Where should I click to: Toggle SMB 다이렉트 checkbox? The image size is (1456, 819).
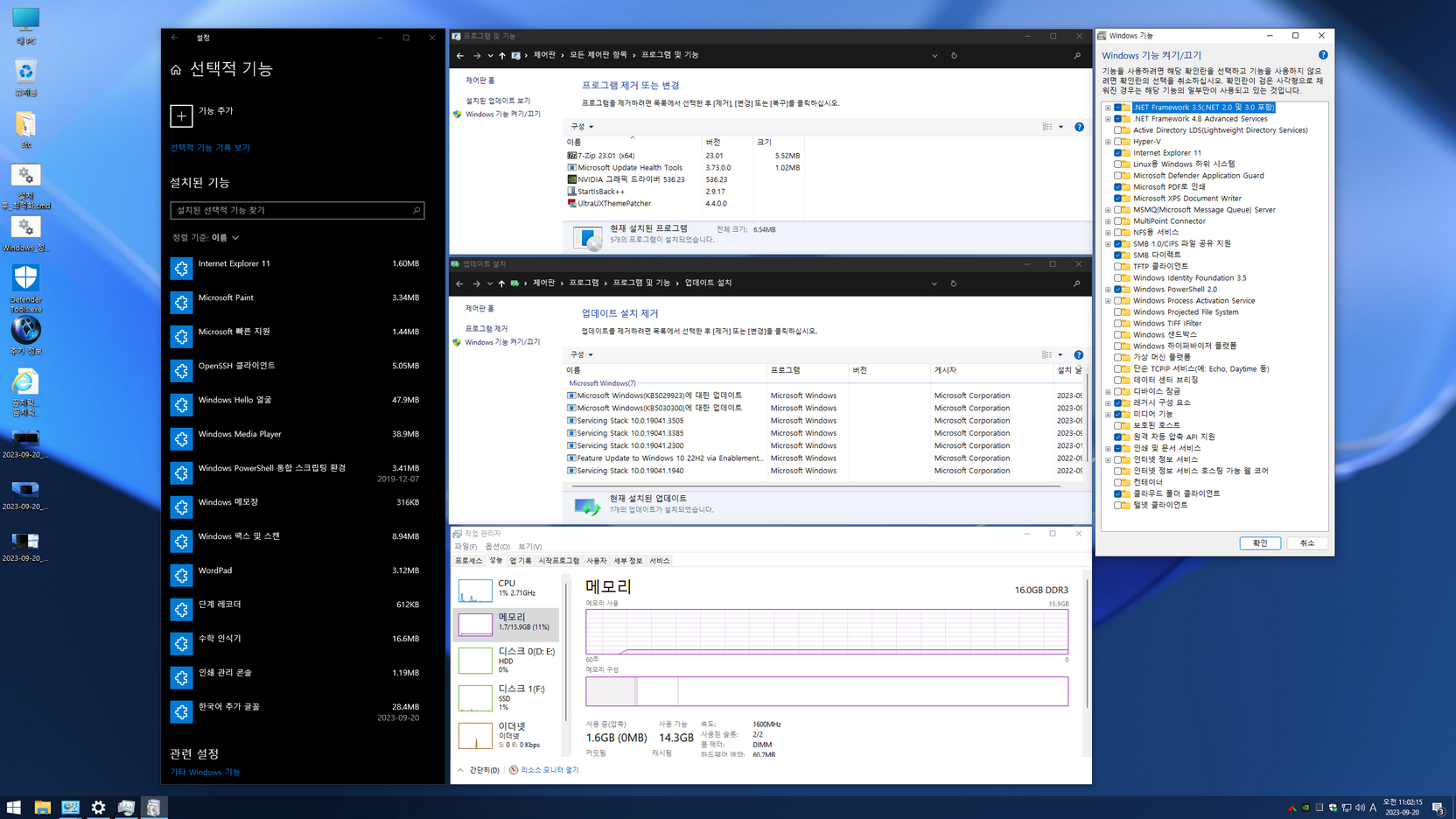tap(1117, 255)
